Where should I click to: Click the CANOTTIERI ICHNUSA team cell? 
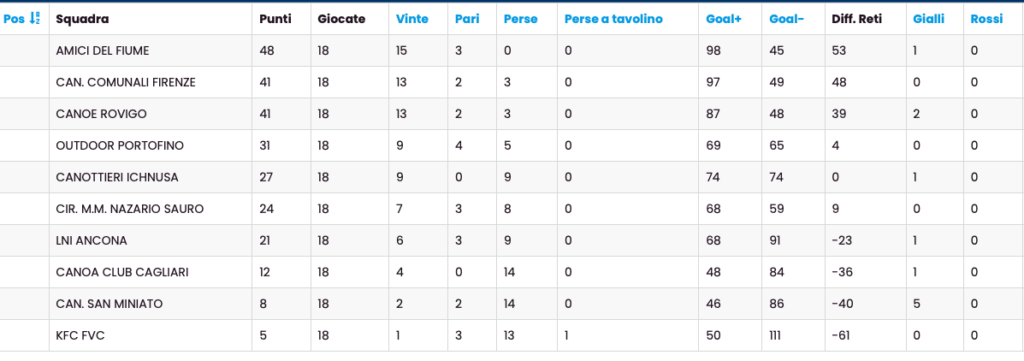tap(150, 177)
